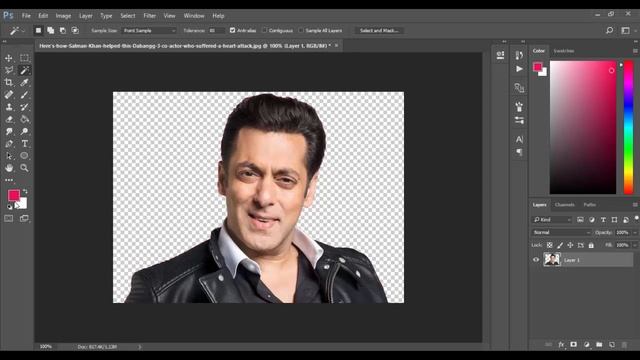Open the Character panel icon
Viewport: 640px width, 360px height.
[519, 140]
